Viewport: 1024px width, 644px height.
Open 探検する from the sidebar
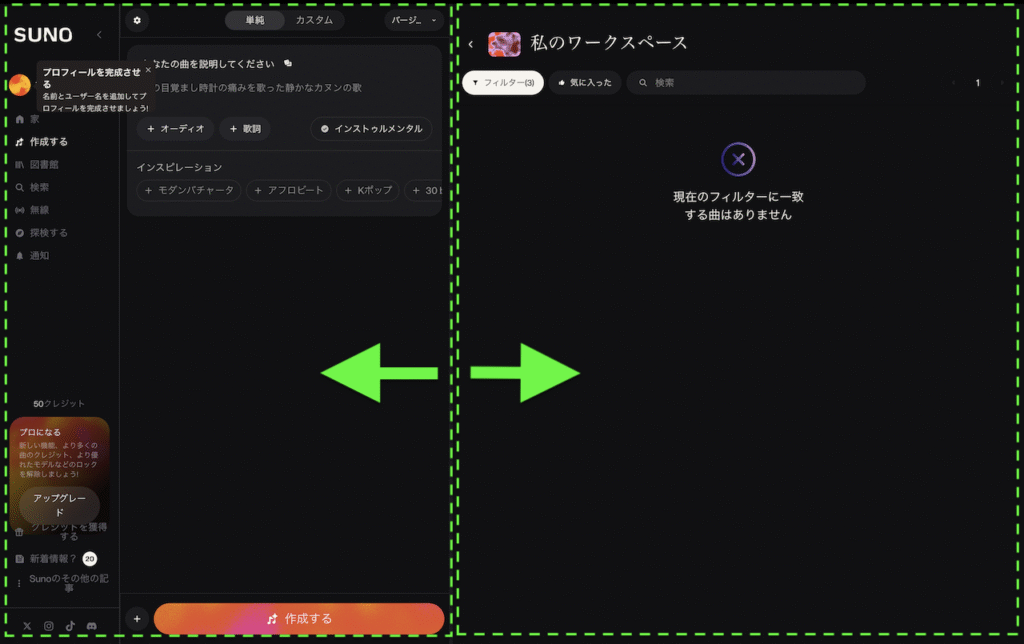(x=48, y=233)
